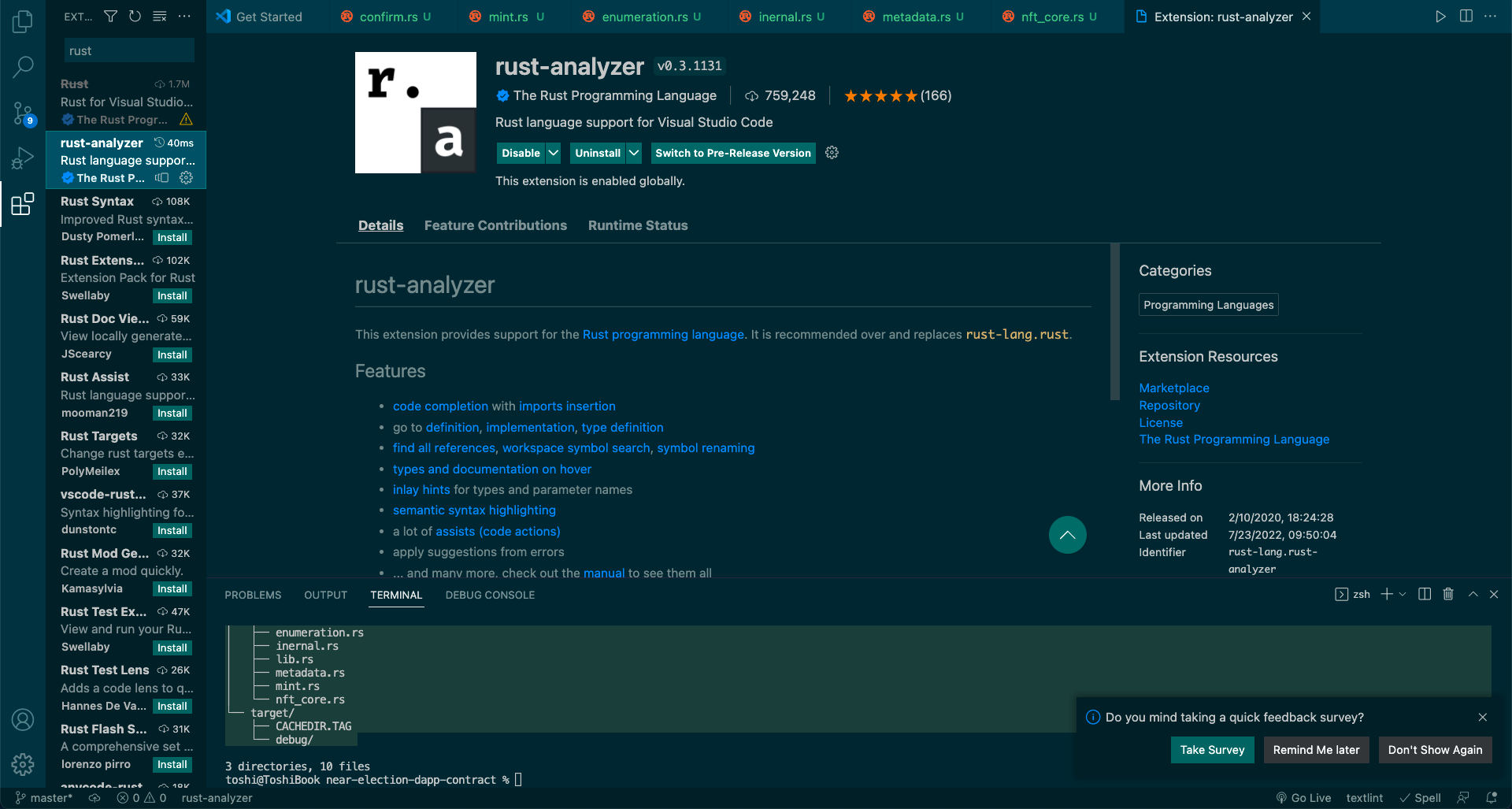Install the Rust Syntax extension
The width and height of the screenshot is (1512, 809).
pyautogui.click(x=172, y=237)
